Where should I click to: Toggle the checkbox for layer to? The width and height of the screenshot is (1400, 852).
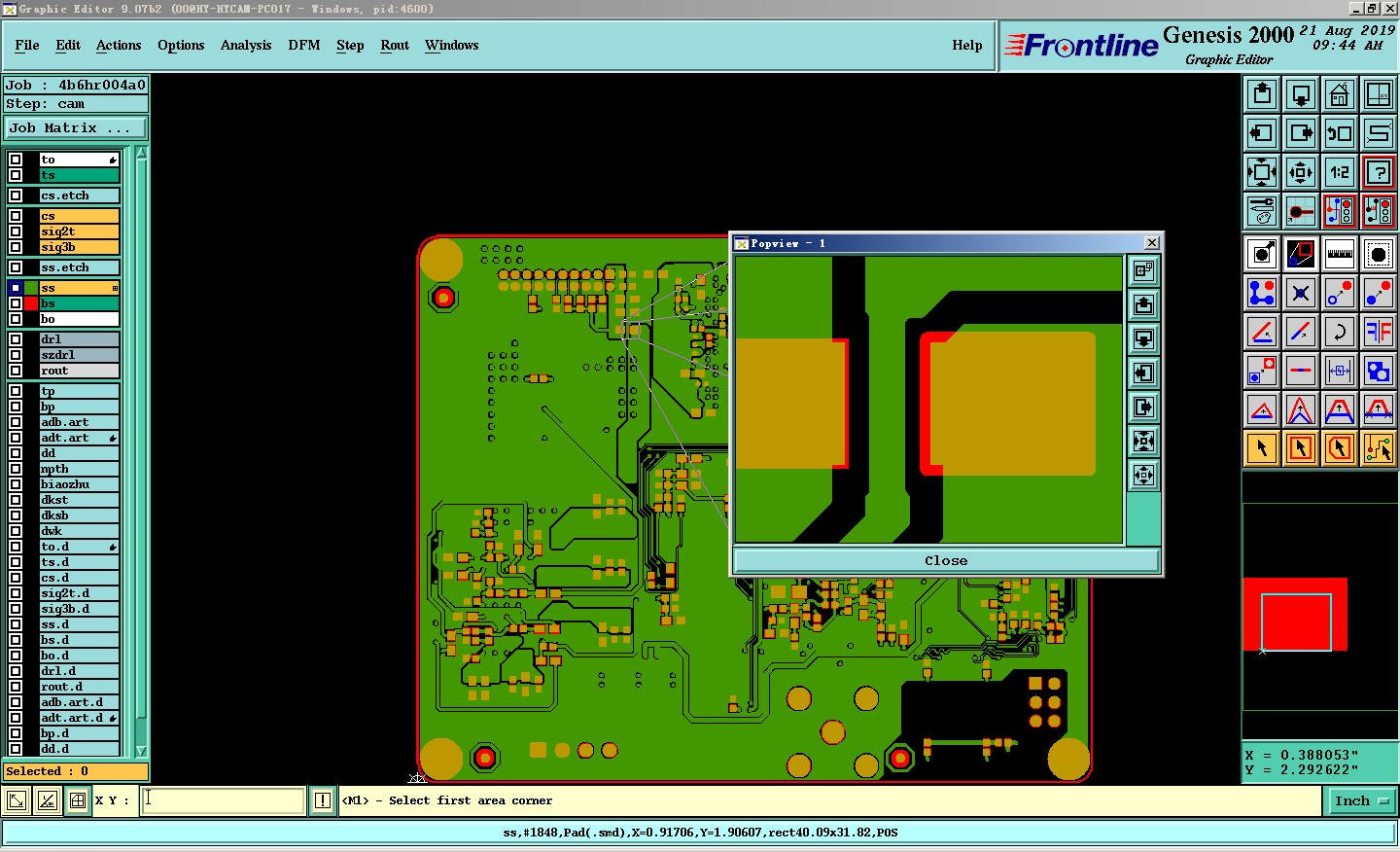(16, 160)
